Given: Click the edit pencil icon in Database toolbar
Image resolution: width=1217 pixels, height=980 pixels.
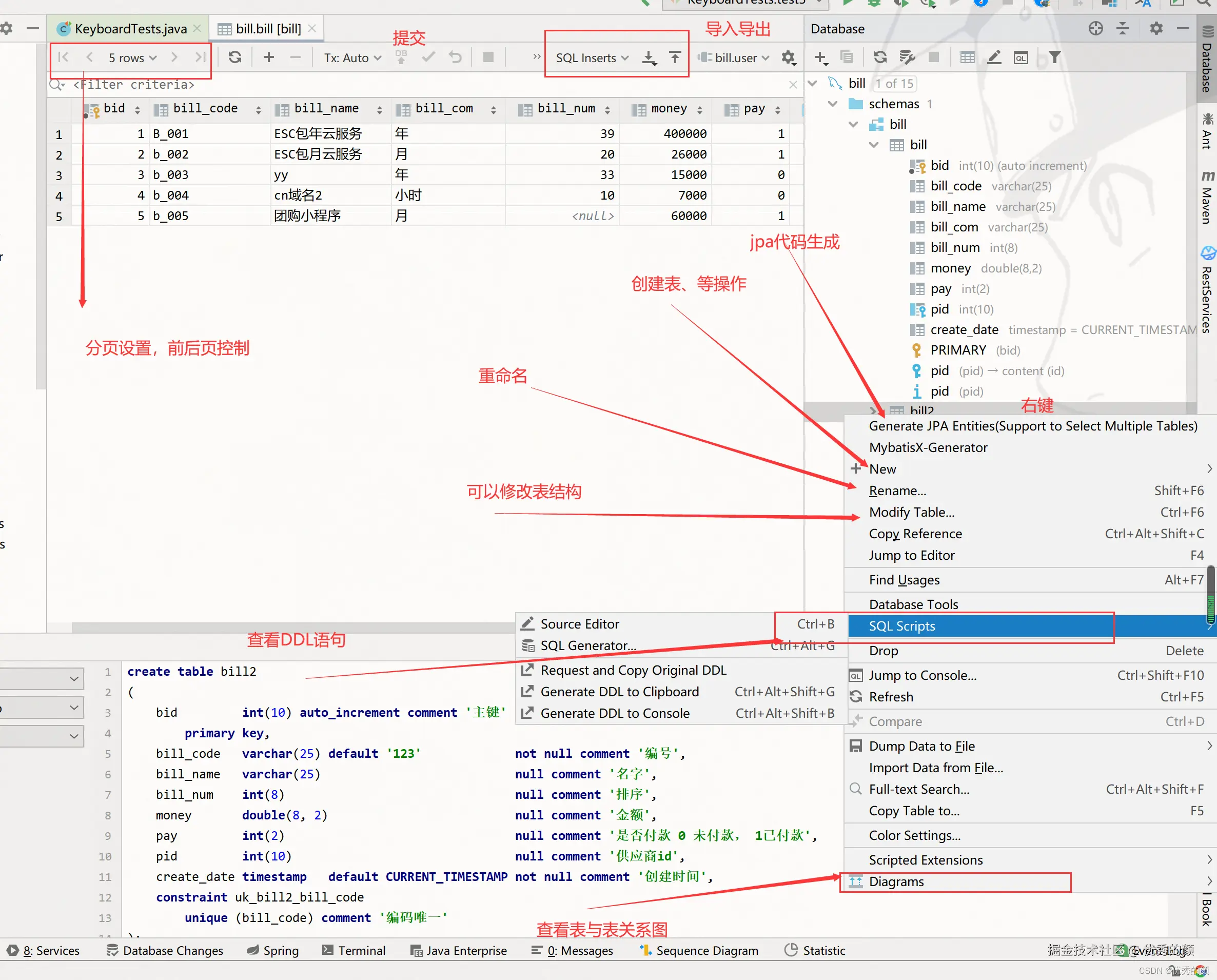Looking at the screenshot, I should pos(994,57).
